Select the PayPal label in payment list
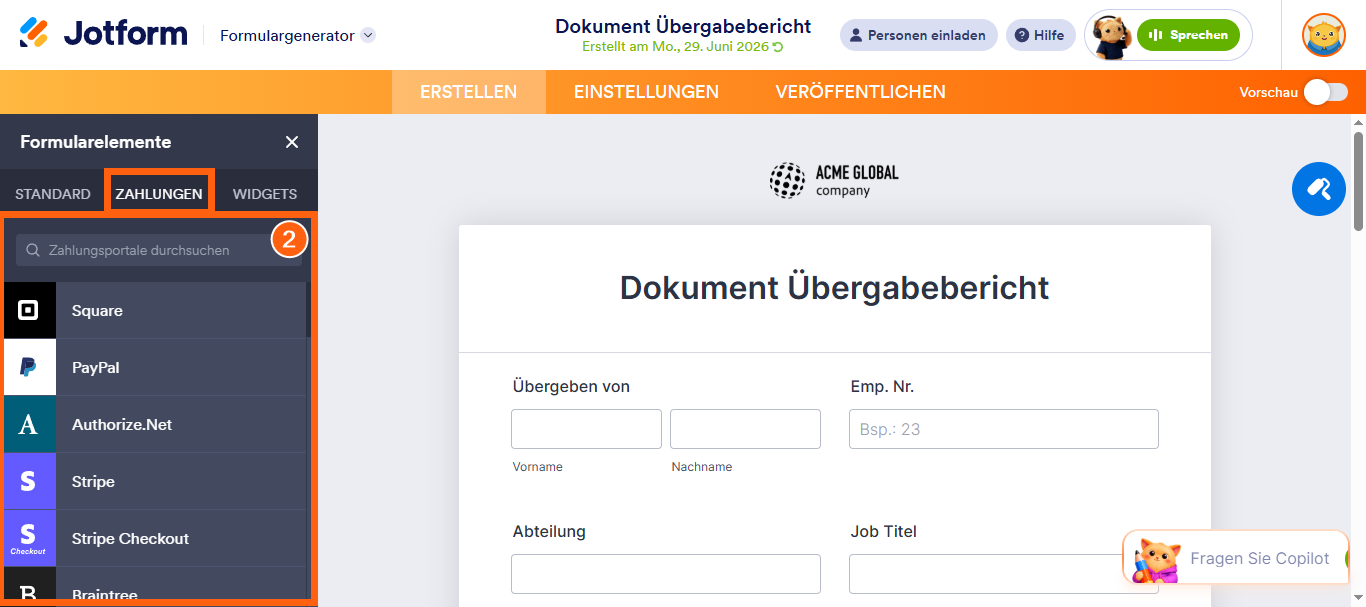 [x=95, y=368]
